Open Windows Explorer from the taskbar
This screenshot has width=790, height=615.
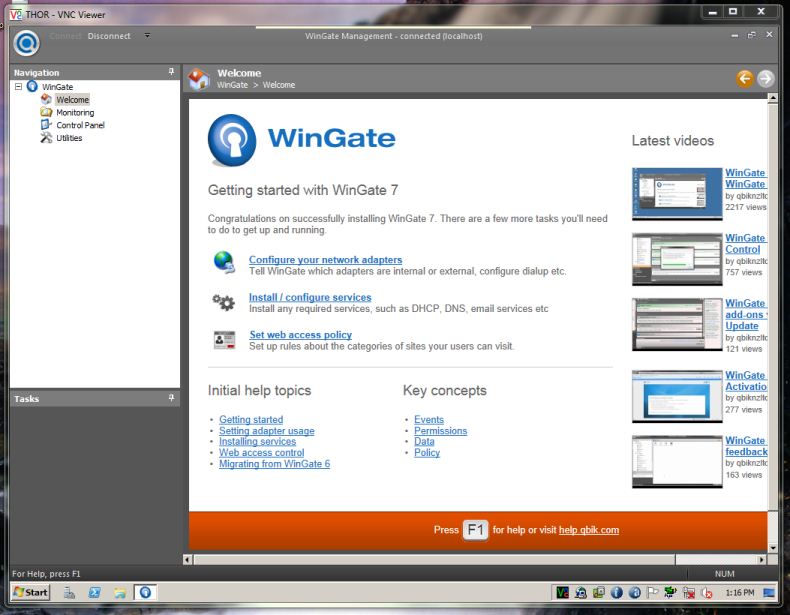[119, 593]
